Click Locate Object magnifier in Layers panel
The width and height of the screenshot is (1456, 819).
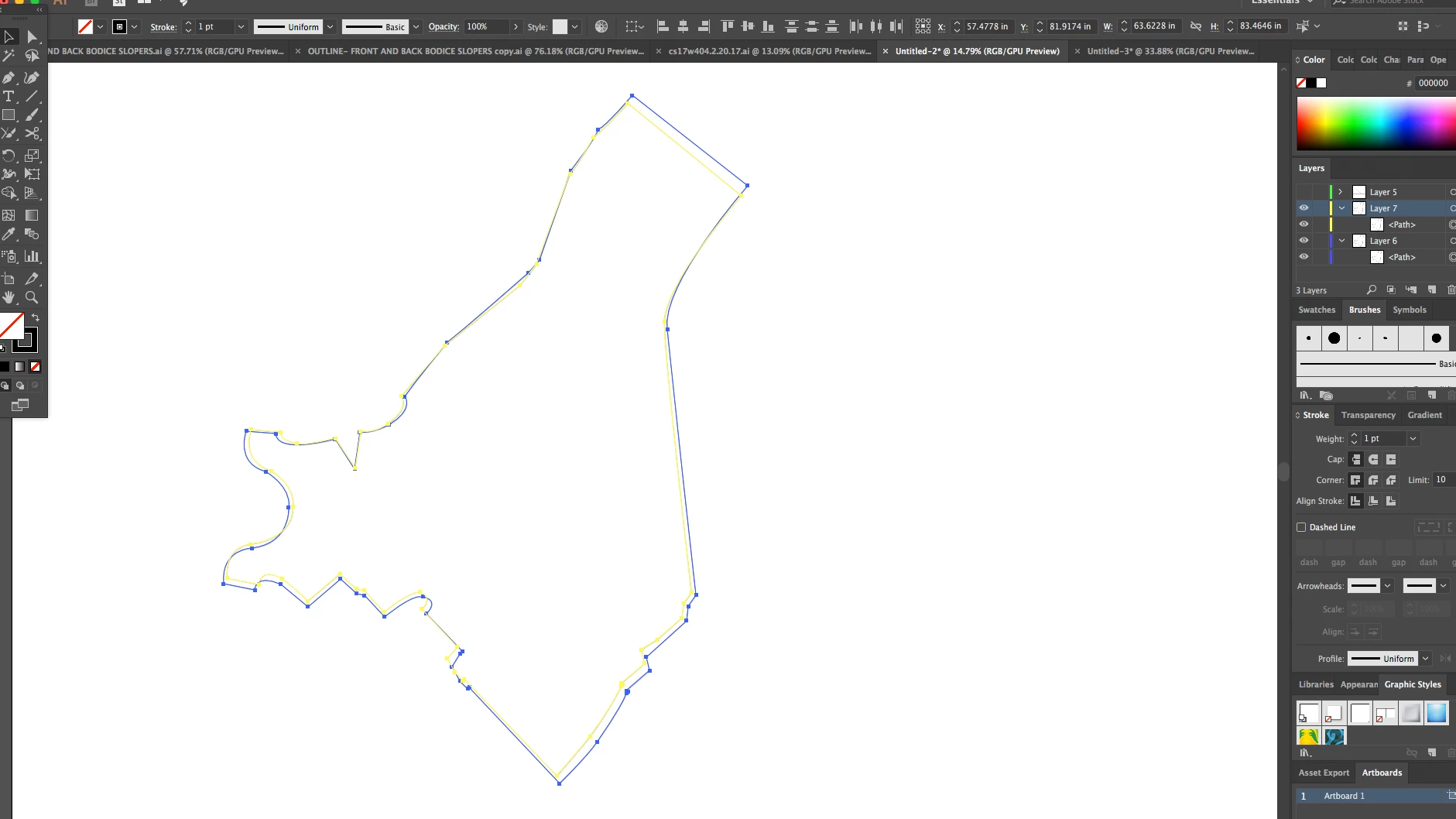(1372, 290)
